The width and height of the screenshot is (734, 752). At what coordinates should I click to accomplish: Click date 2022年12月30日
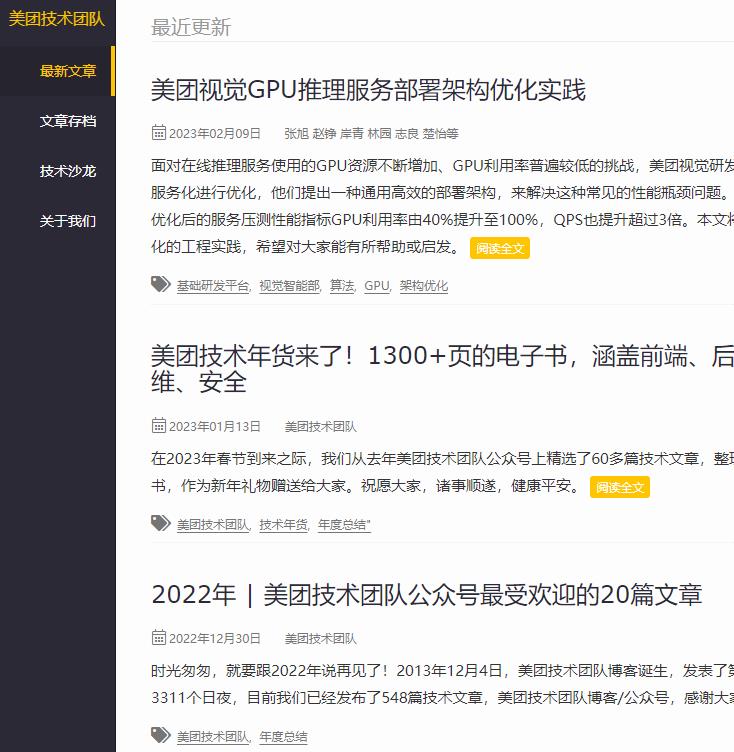[214, 639]
